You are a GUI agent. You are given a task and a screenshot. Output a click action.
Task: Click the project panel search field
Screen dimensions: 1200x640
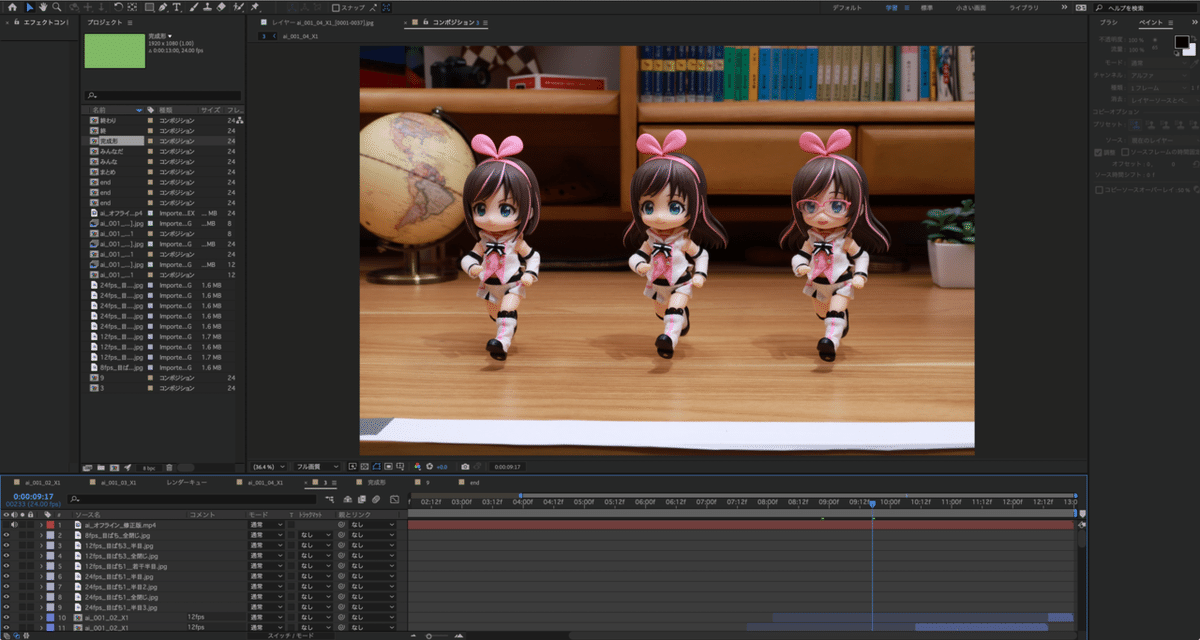(162, 96)
